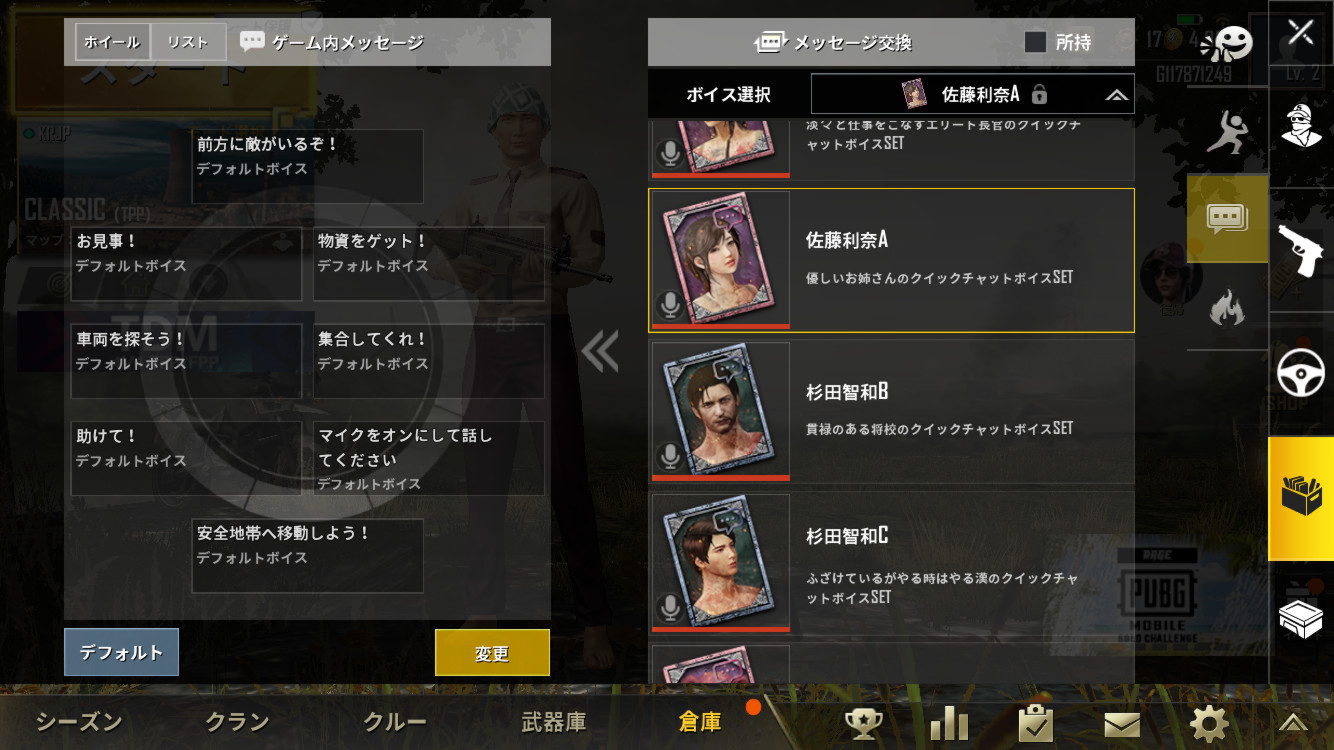Open the quick chat messages side tab

click(1227, 218)
